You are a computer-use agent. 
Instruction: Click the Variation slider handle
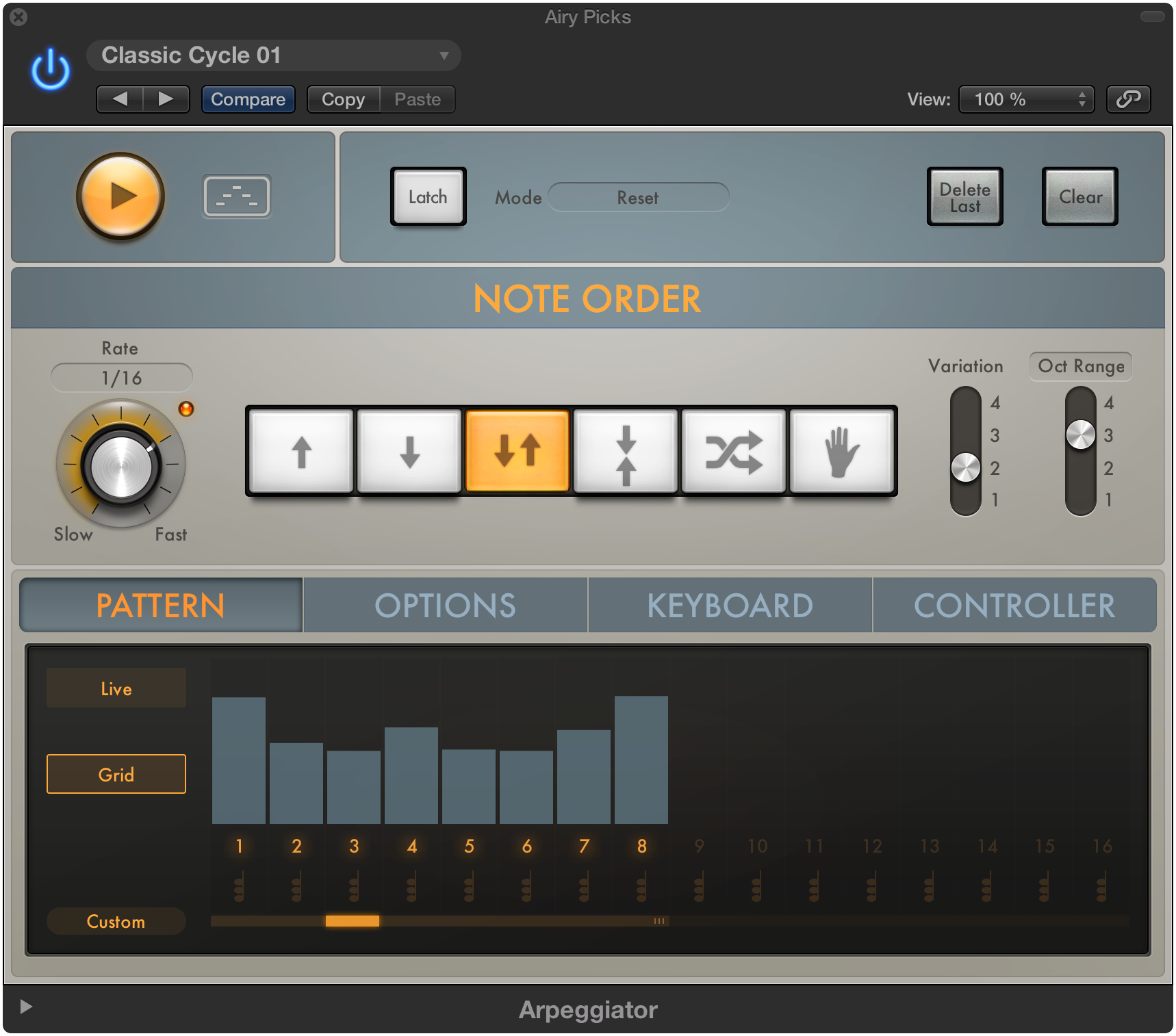(x=966, y=468)
